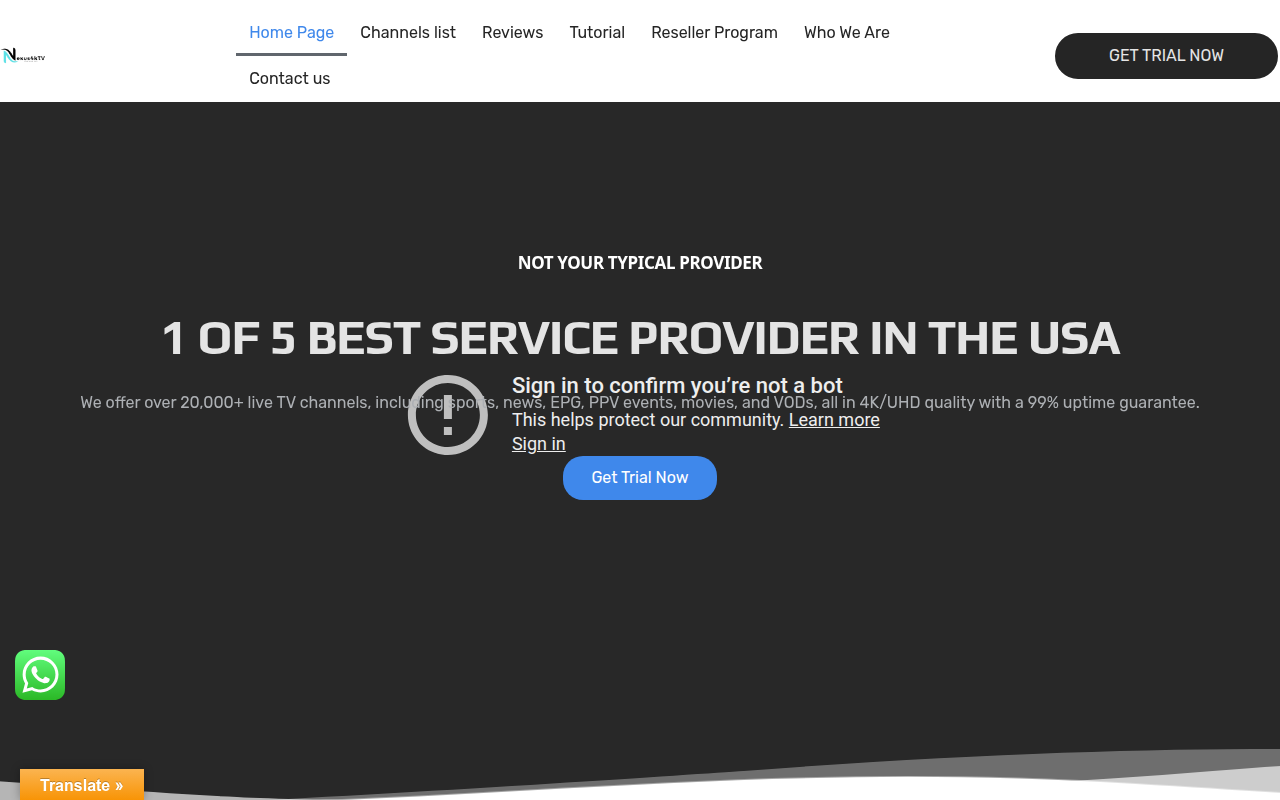Open the Tutorial page
The height and width of the screenshot is (800, 1280).
(597, 32)
